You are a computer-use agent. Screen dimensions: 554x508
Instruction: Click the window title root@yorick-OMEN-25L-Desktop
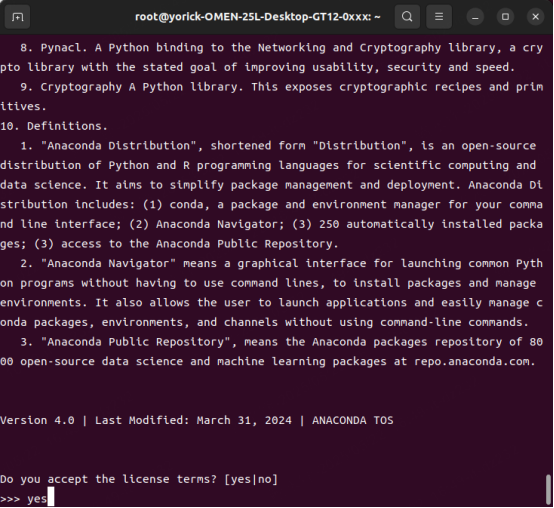point(258,17)
